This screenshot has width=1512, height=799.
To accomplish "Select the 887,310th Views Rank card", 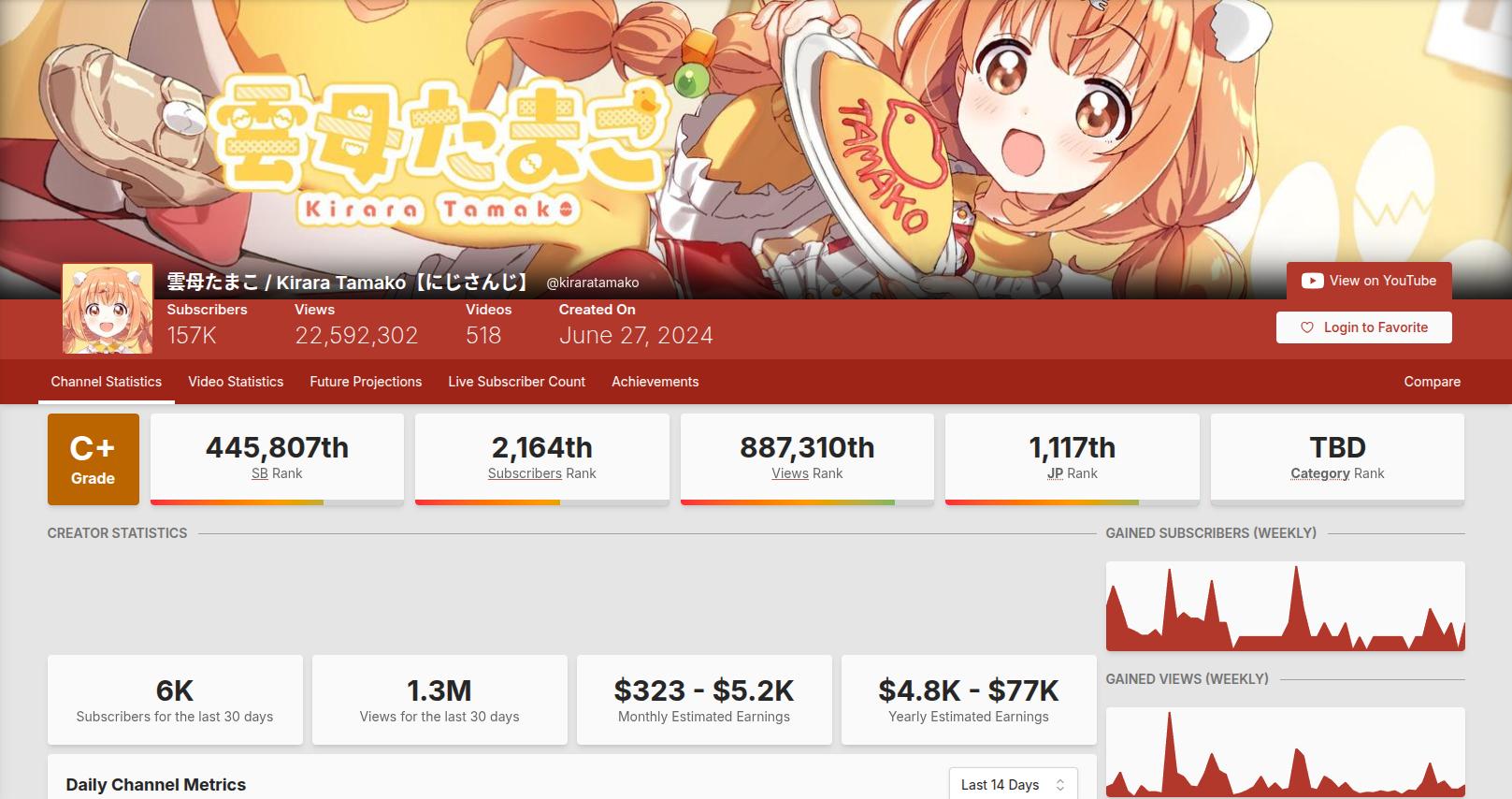I will (807, 459).
